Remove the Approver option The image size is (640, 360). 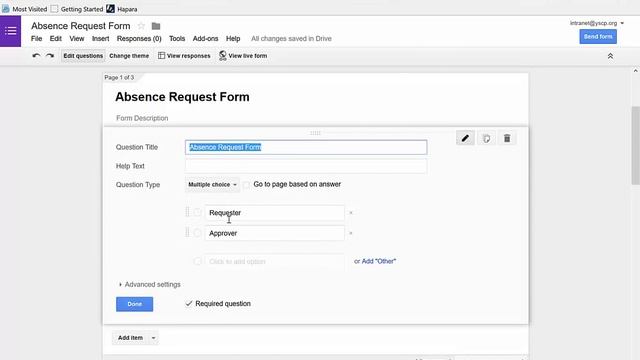(351, 233)
